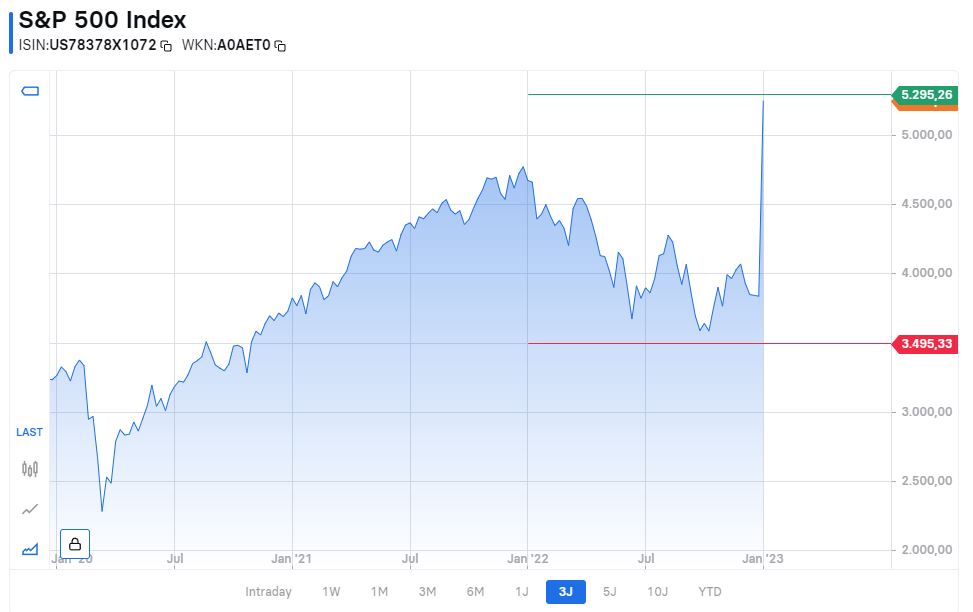The width and height of the screenshot is (973, 612).
Task: Select the line chart type icon
Action: (x=29, y=508)
